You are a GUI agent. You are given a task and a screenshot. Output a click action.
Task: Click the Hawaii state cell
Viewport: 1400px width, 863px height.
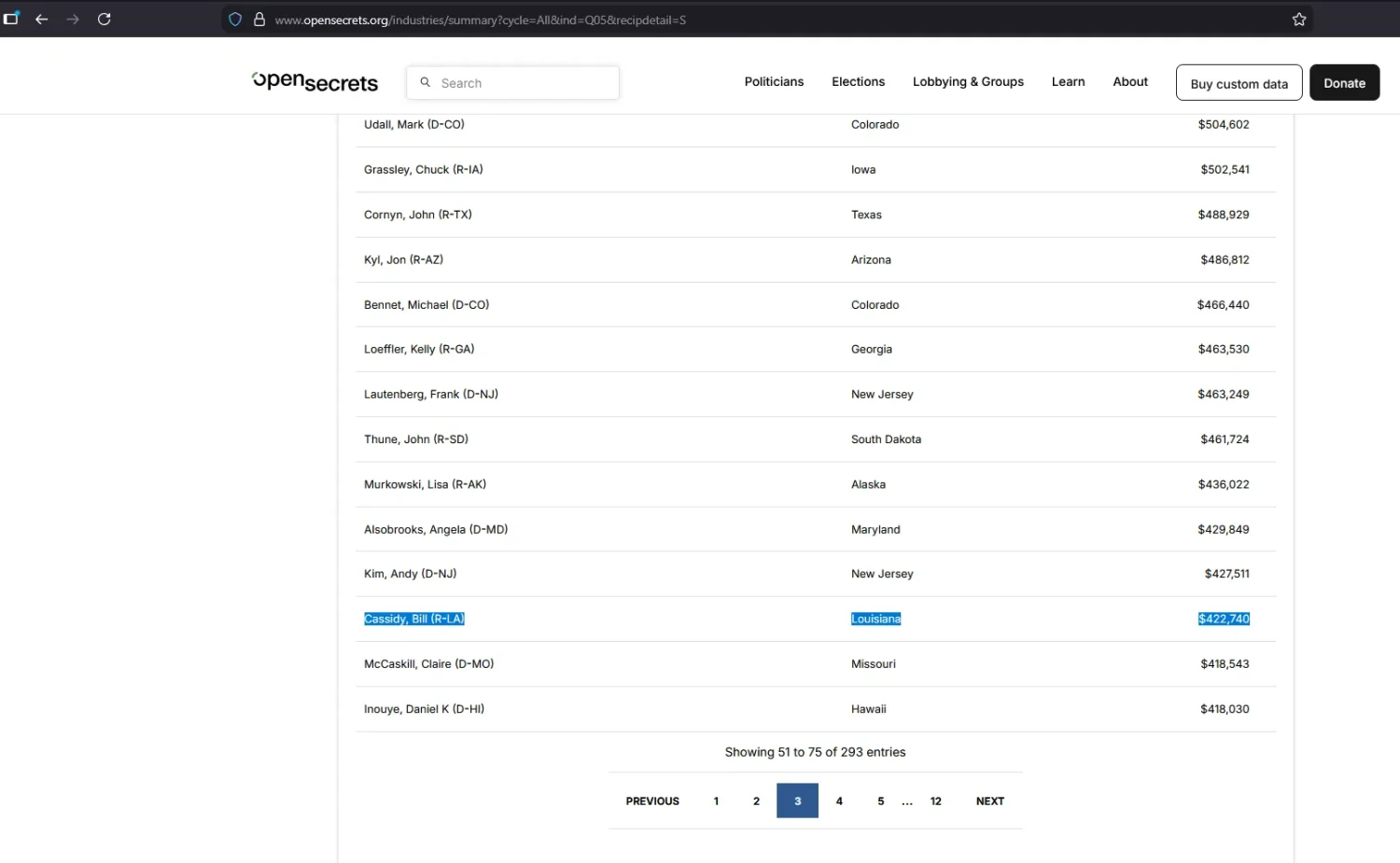click(x=869, y=709)
